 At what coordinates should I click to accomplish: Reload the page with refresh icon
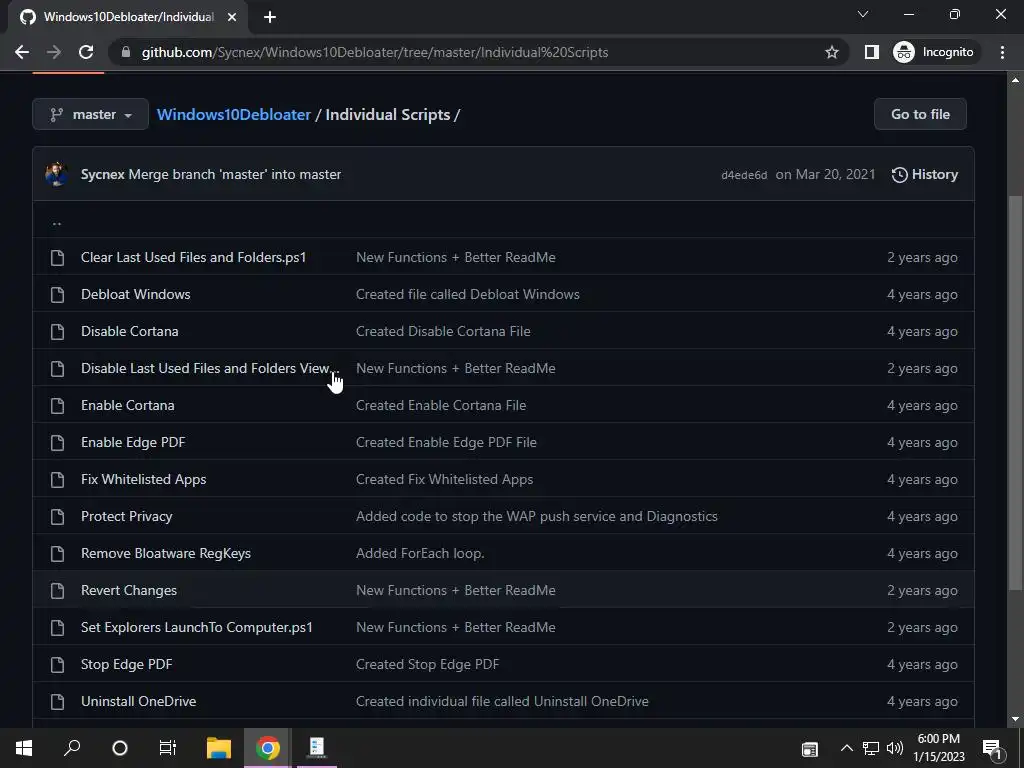click(86, 52)
